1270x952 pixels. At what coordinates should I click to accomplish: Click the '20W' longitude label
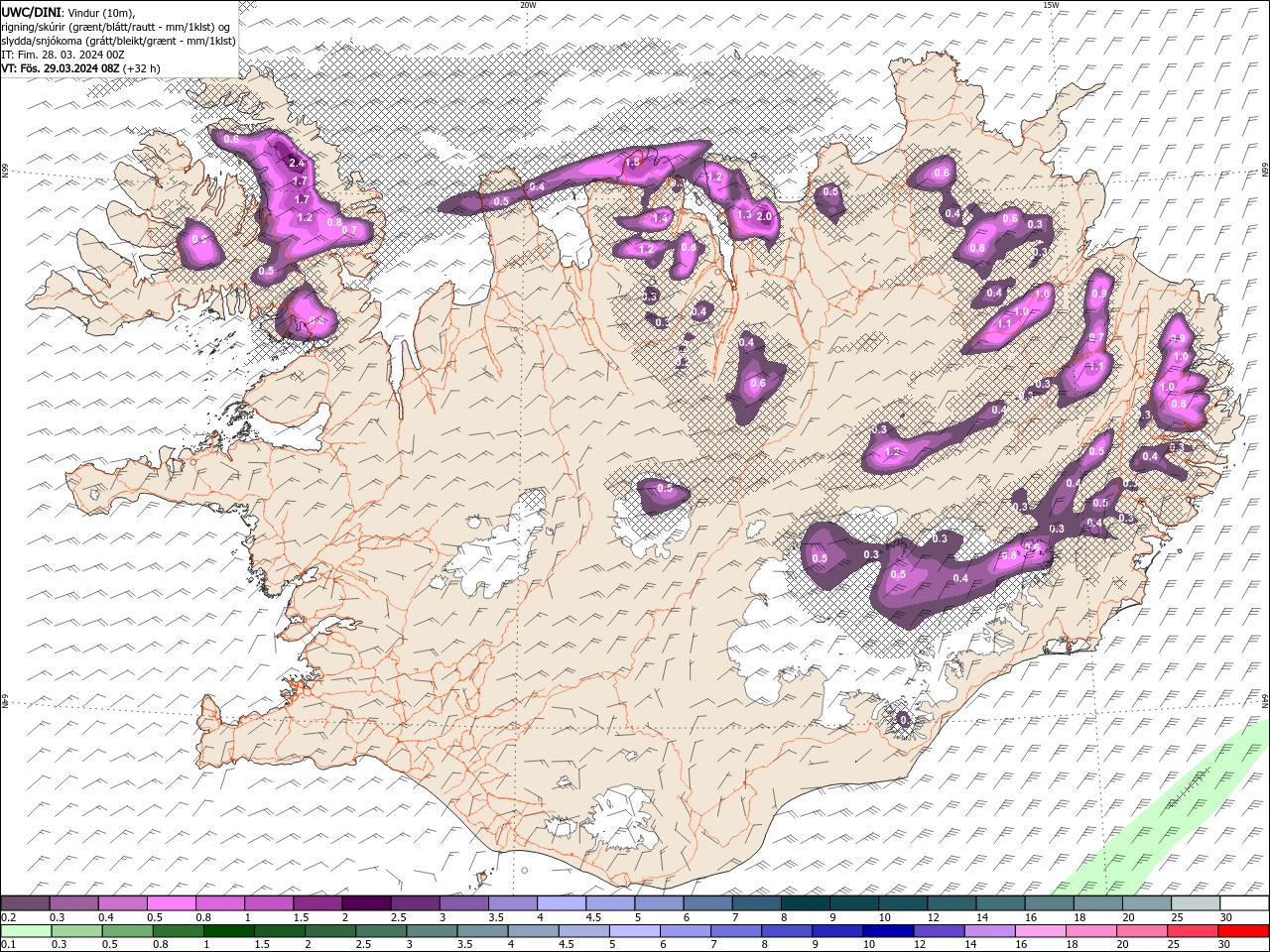[528, 5]
